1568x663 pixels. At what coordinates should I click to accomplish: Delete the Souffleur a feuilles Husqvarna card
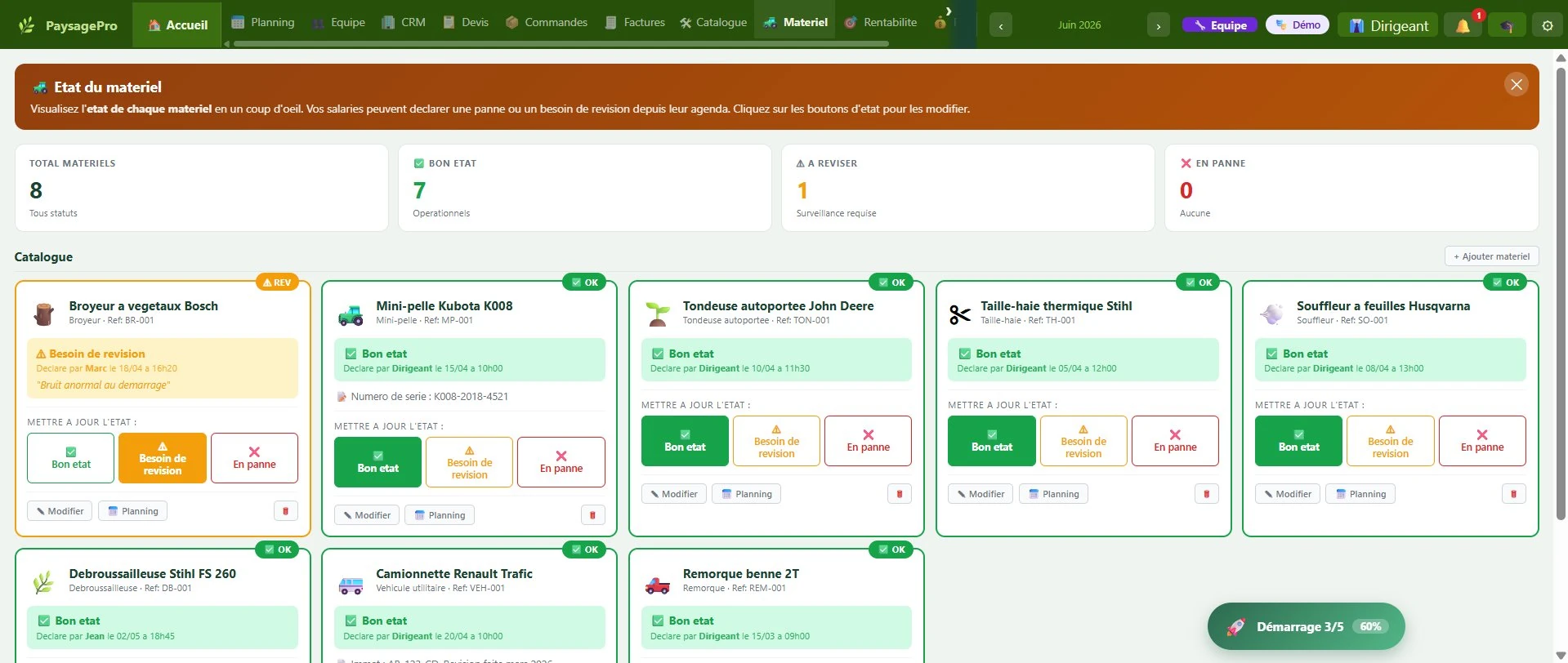[1513, 494]
